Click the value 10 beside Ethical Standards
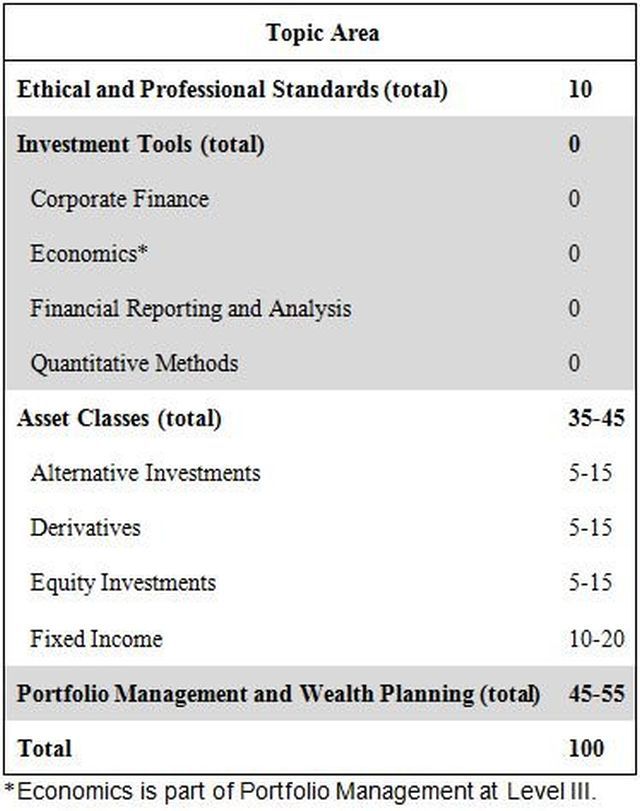The width and height of the screenshot is (640, 811). (580, 89)
